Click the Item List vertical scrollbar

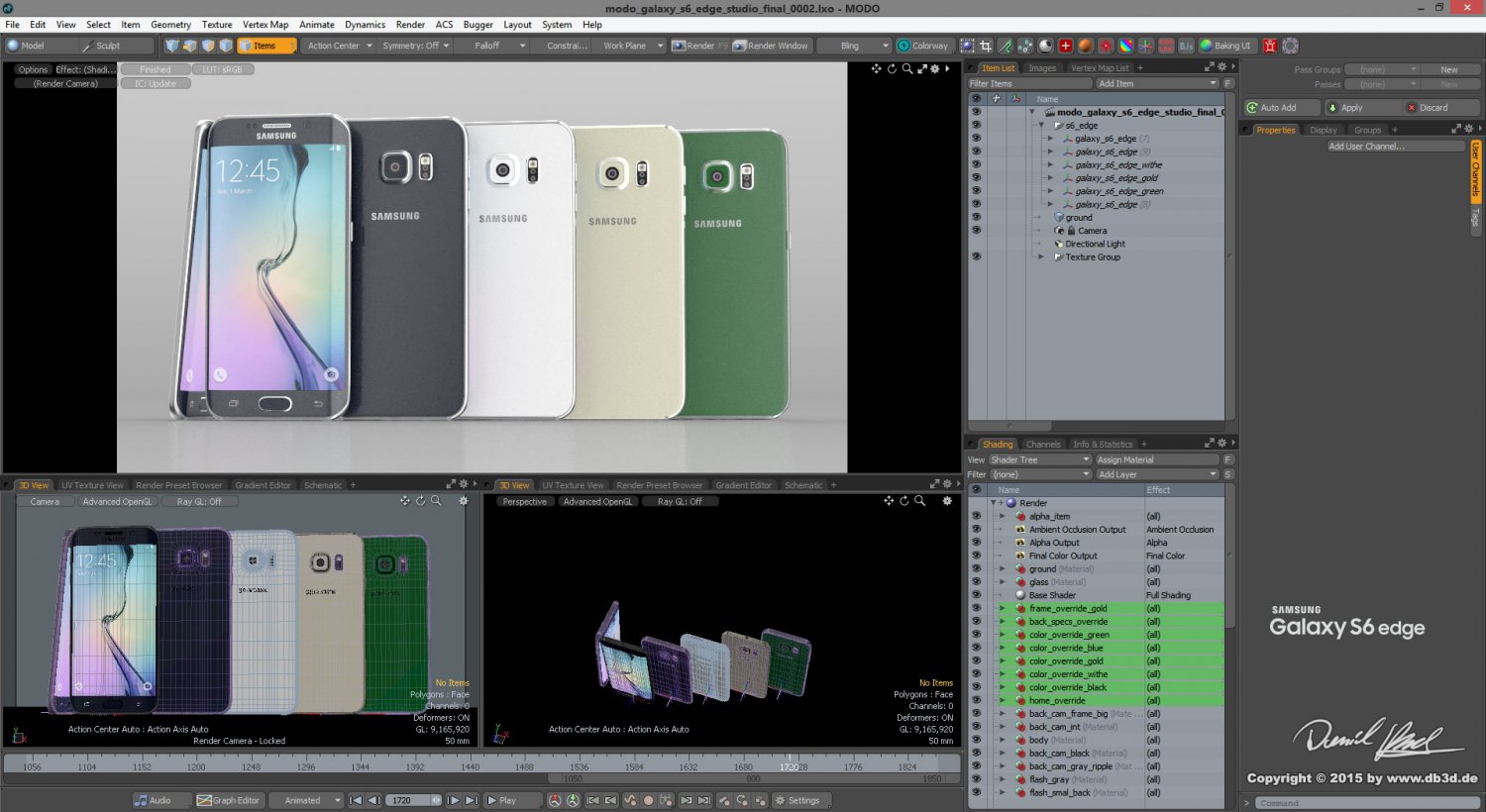tap(1230, 257)
